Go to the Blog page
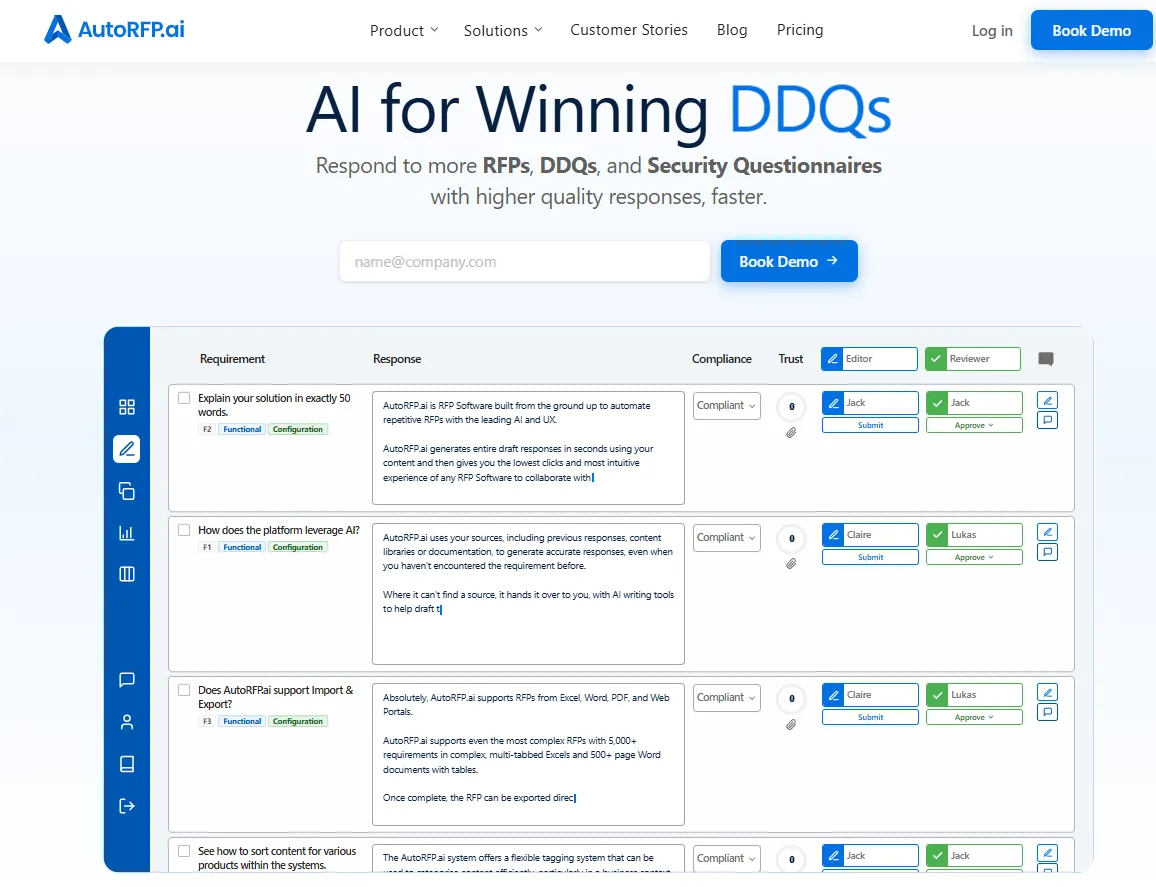1156x887 pixels. (732, 29)
